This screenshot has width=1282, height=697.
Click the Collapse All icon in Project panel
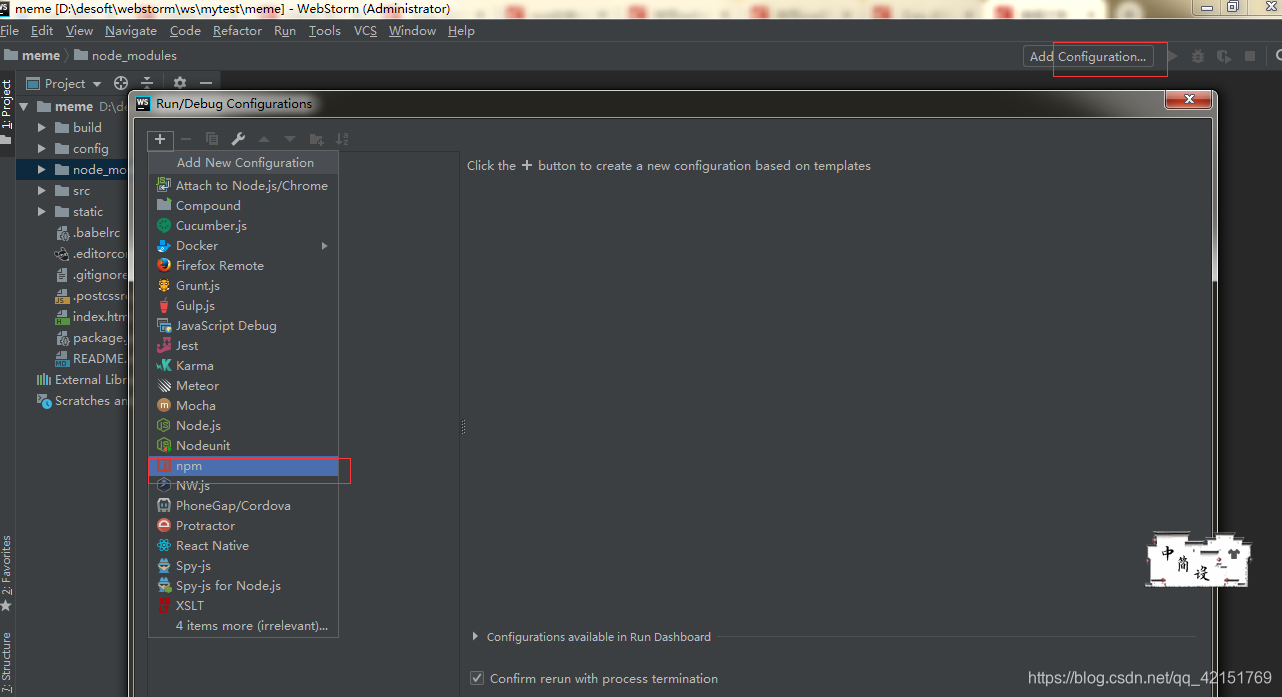point(147,83)
